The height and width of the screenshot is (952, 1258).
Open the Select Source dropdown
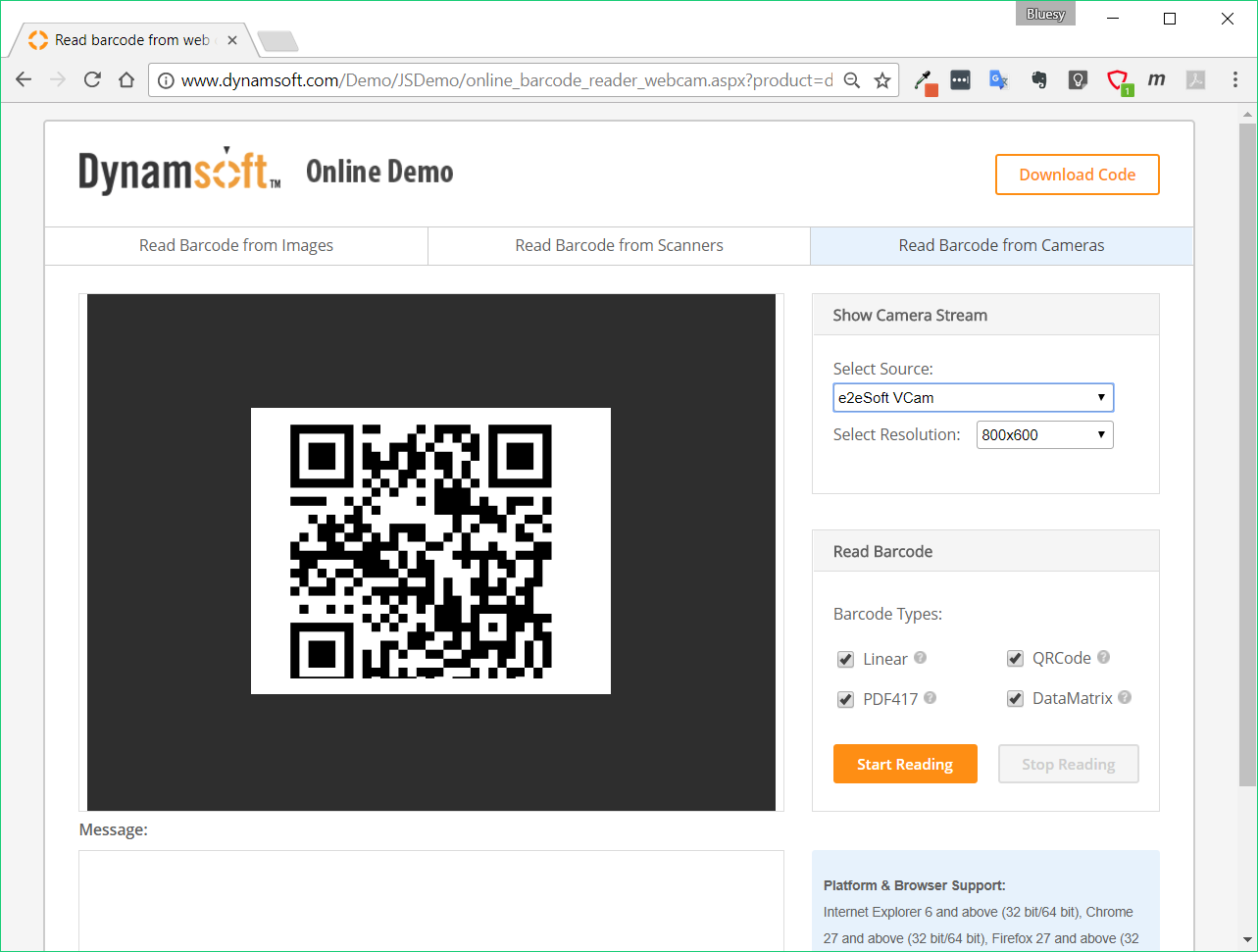(x=973, y=397)
